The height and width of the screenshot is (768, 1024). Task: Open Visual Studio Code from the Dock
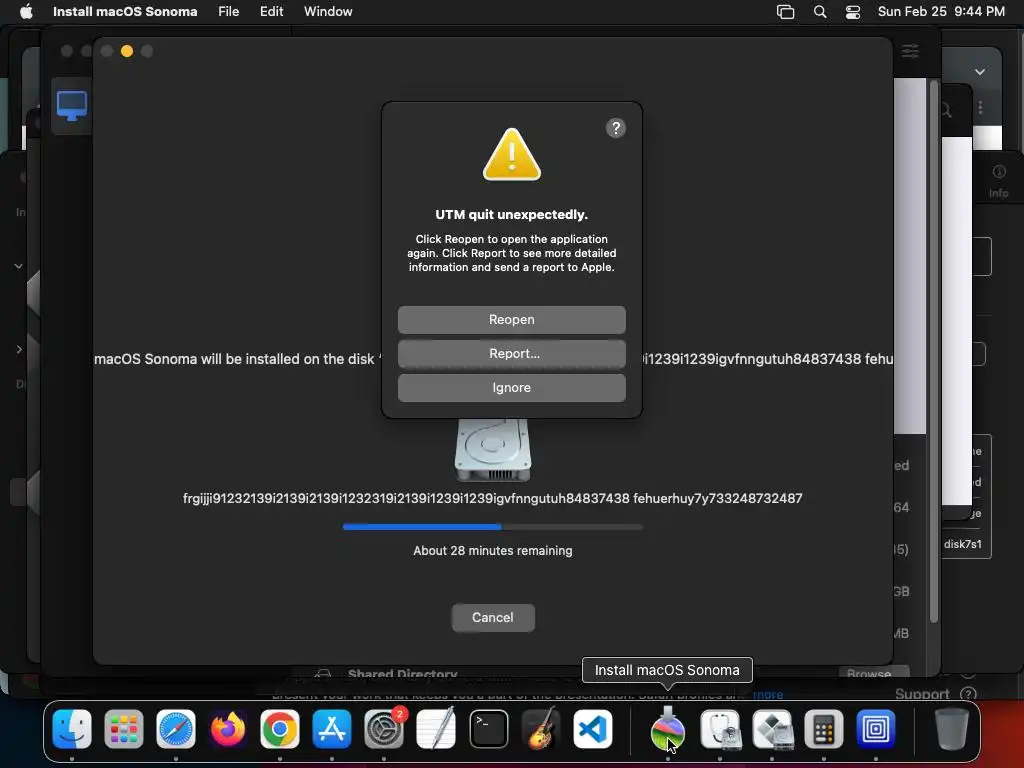click(592, 729)
